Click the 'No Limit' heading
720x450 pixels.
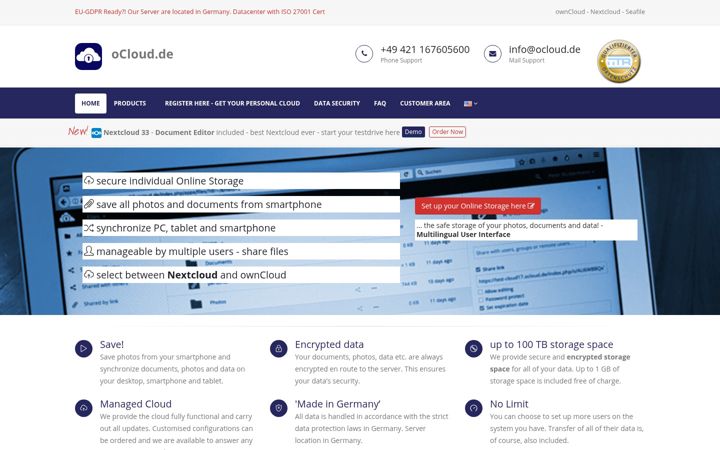509,404
